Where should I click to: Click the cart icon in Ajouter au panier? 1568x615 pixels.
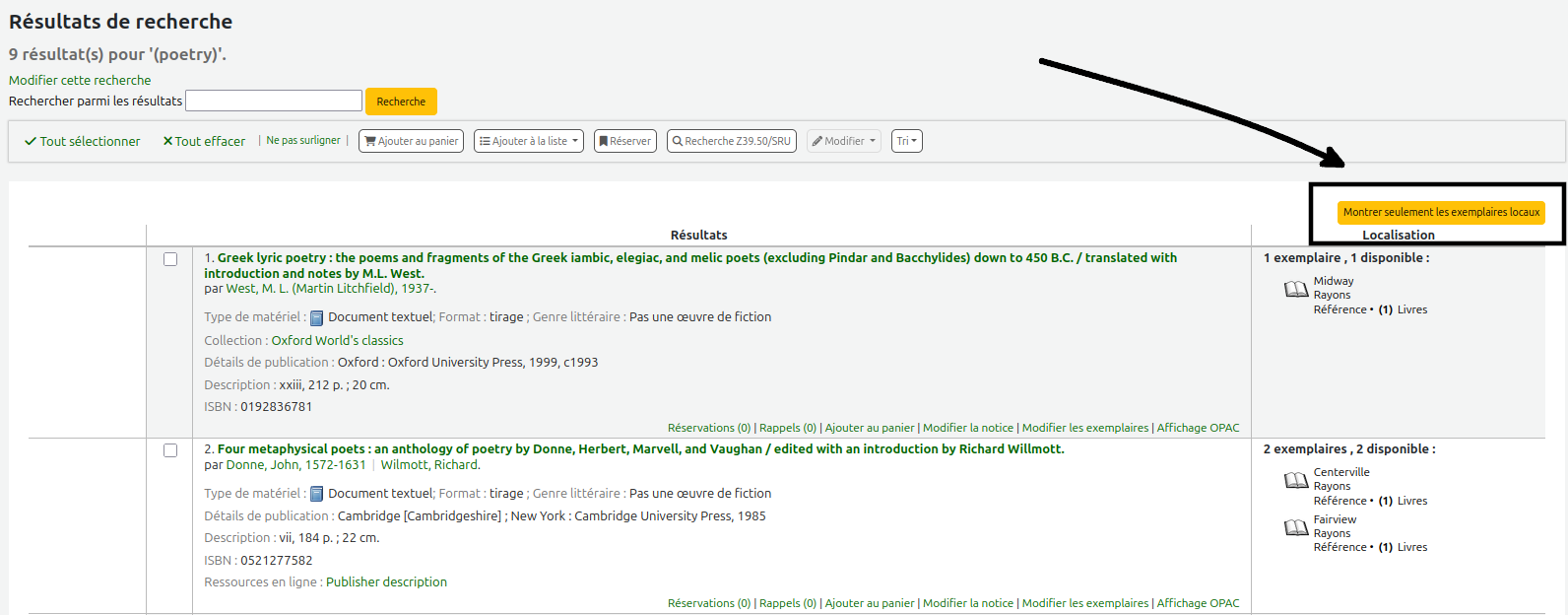pyautogui.click(x=370, y=142)
